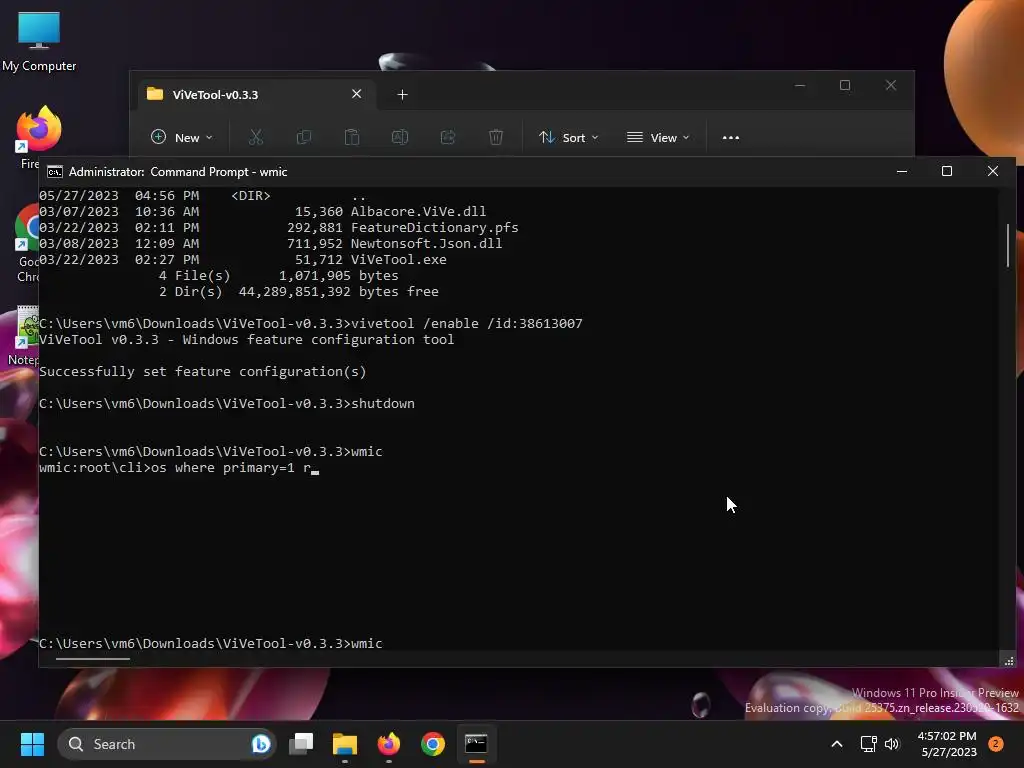Viewport: 1024px width, 768px height.
Task: Click the FeatureDictionary.pfs line
Action: [x=279, y=227]
